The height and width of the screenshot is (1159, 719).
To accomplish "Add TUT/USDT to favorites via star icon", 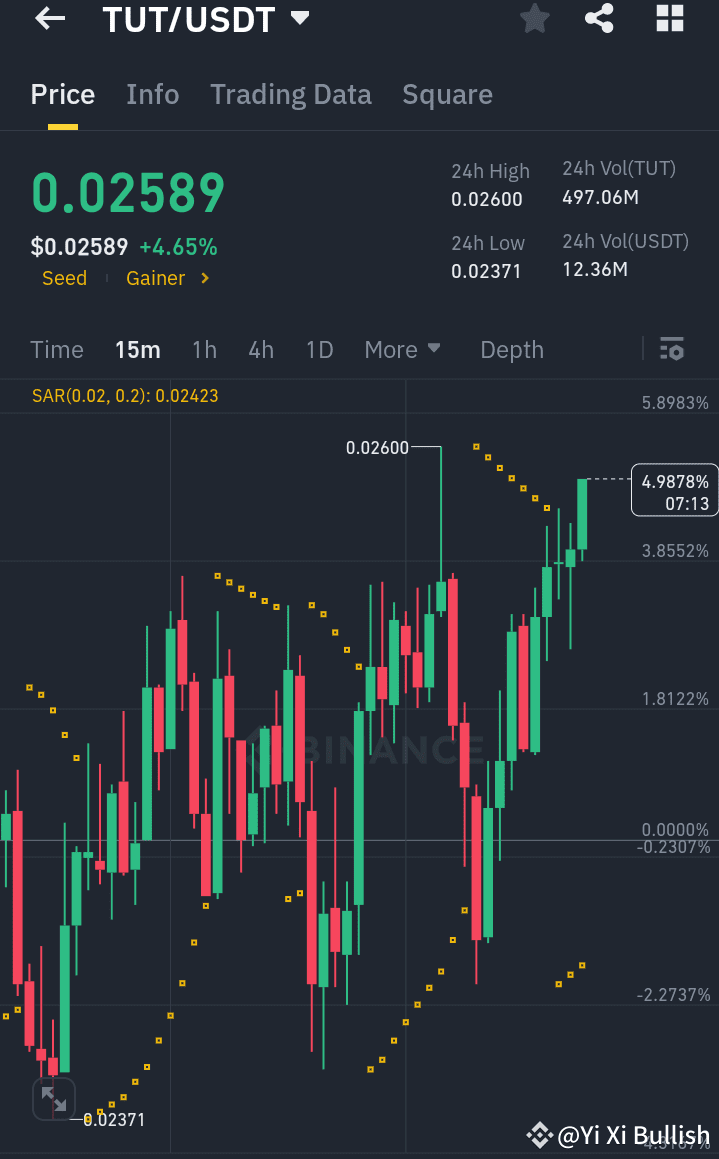I will (x=534, y=19).
